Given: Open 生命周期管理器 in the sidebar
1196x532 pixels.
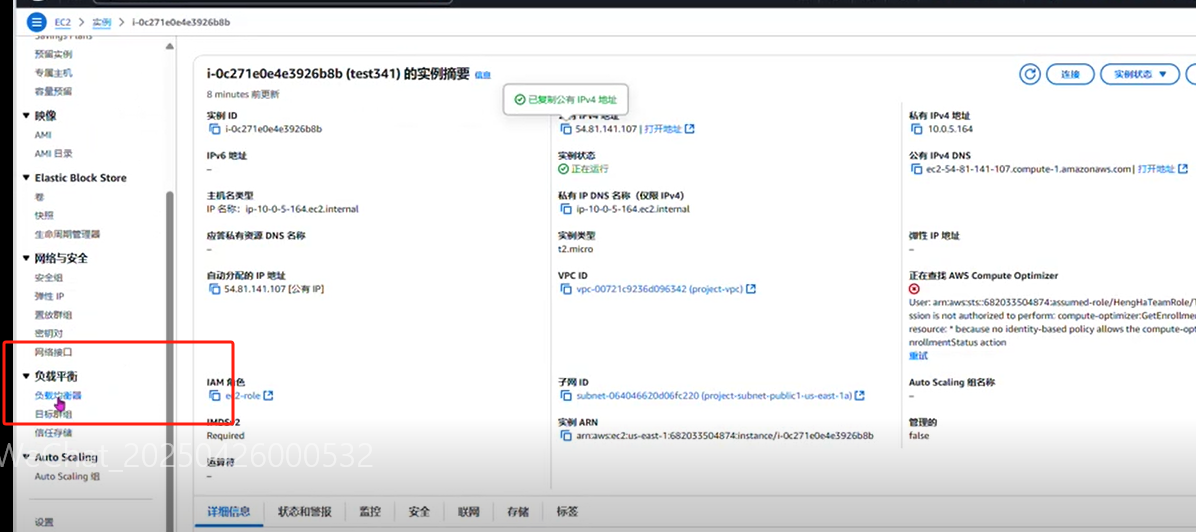Looking at the screenshot, I should point(67,234).
